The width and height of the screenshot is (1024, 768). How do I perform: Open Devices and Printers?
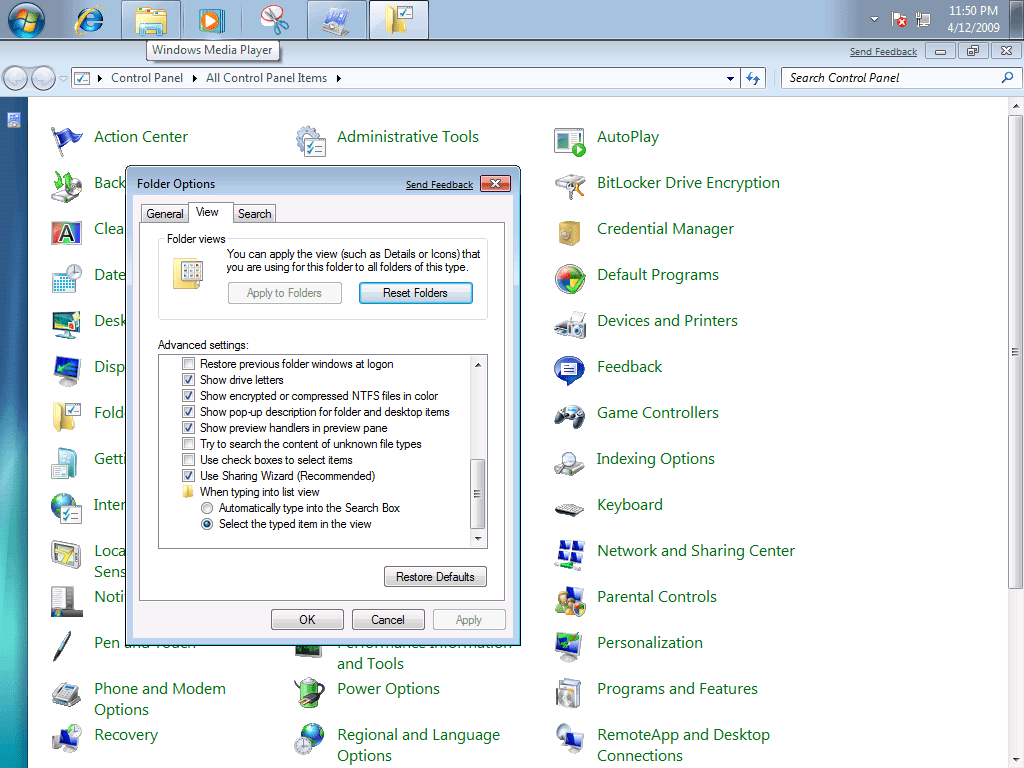click(x=666, y=320)
